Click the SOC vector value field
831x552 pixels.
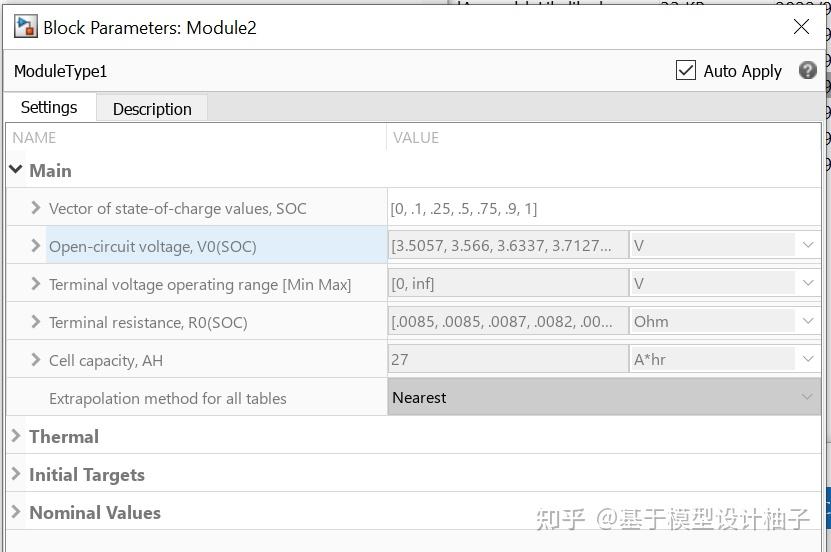[x=604, y=208]
